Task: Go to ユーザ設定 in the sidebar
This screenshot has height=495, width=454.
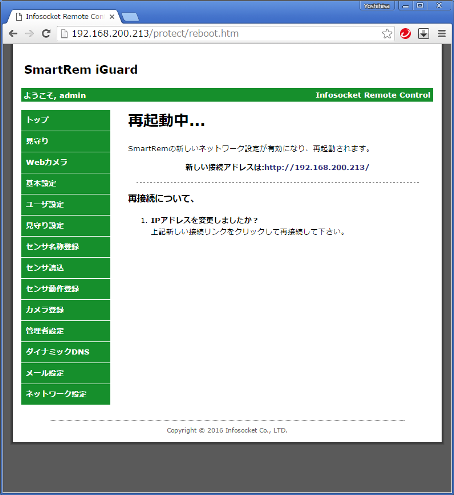Action: click(x=65, y=204)
